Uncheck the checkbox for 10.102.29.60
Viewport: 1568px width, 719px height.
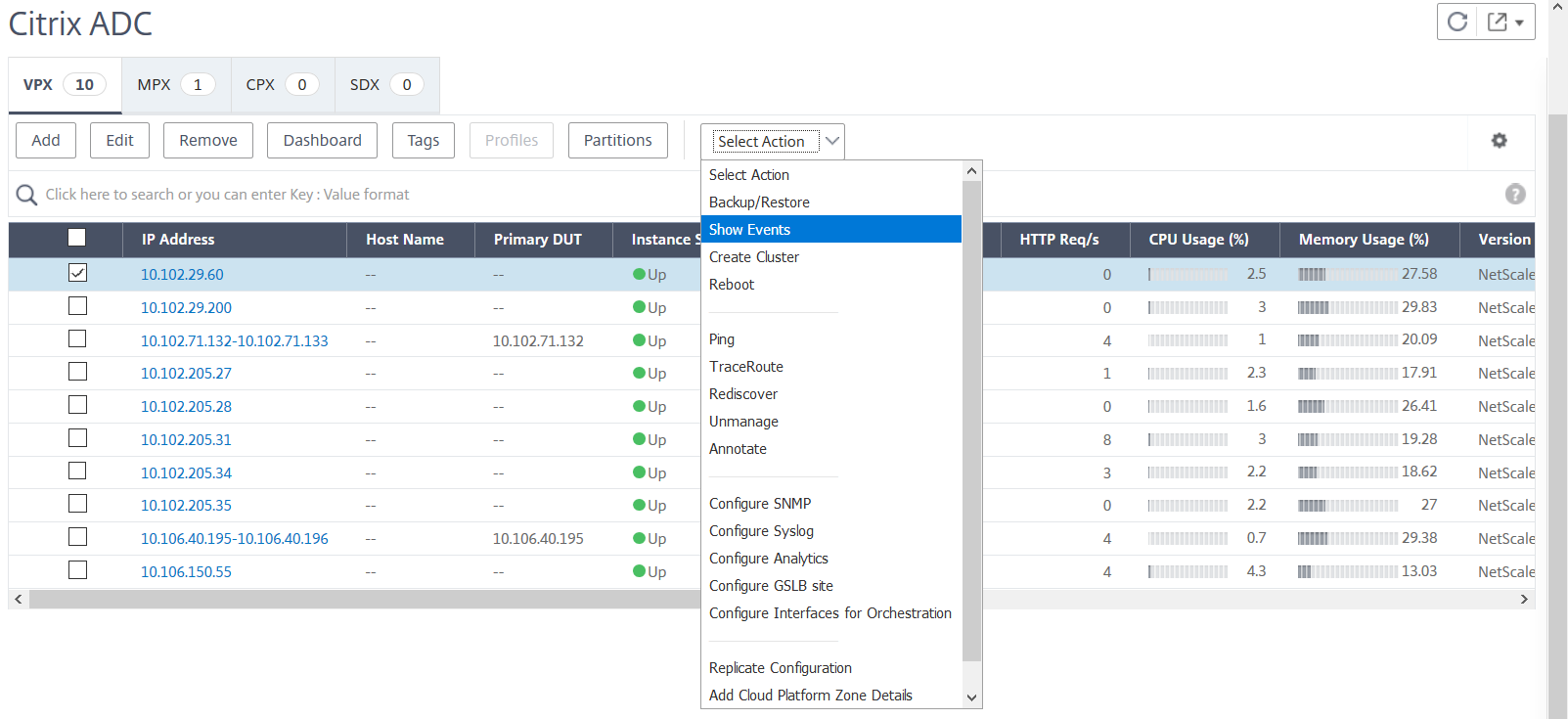[x=77, y=273]
